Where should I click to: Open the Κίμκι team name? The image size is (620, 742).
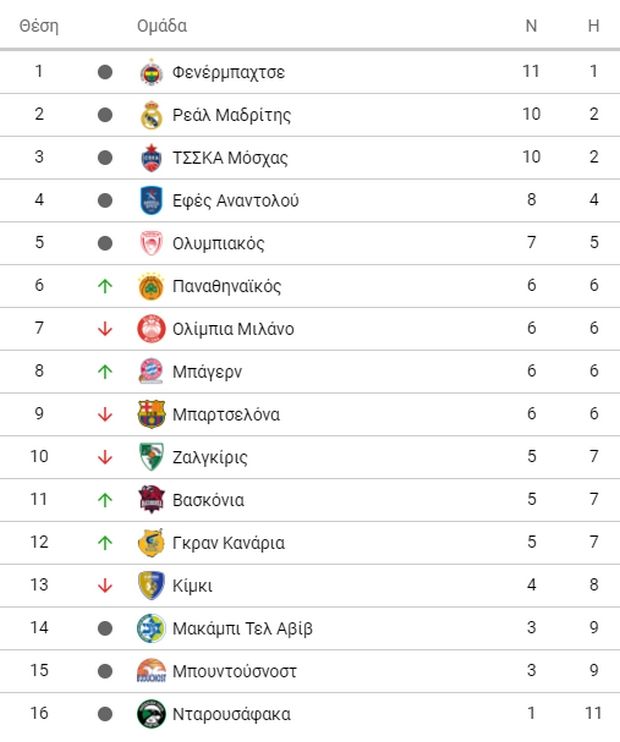click(x=192, y=586)
